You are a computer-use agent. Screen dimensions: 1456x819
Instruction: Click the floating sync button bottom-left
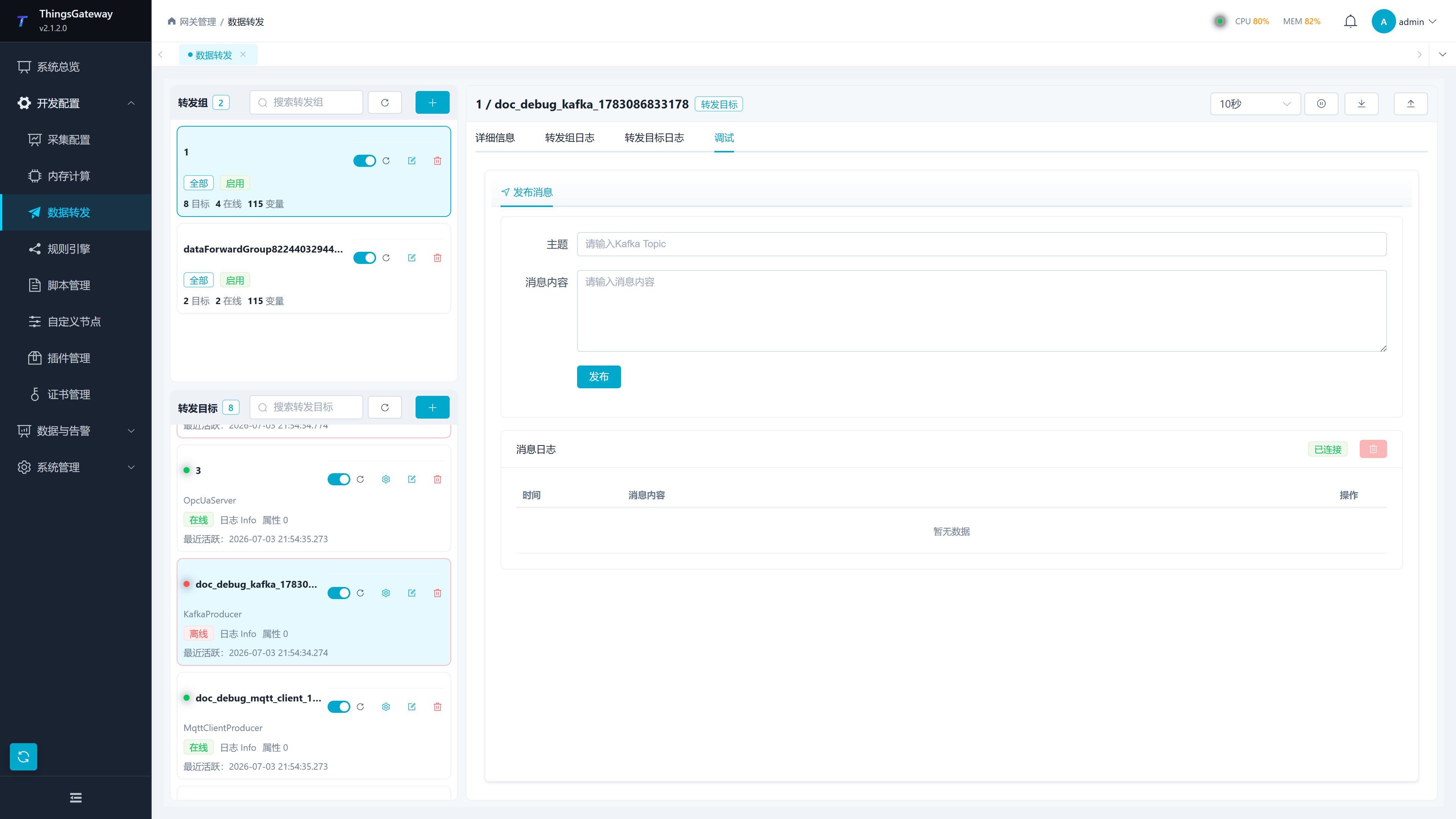23,756
